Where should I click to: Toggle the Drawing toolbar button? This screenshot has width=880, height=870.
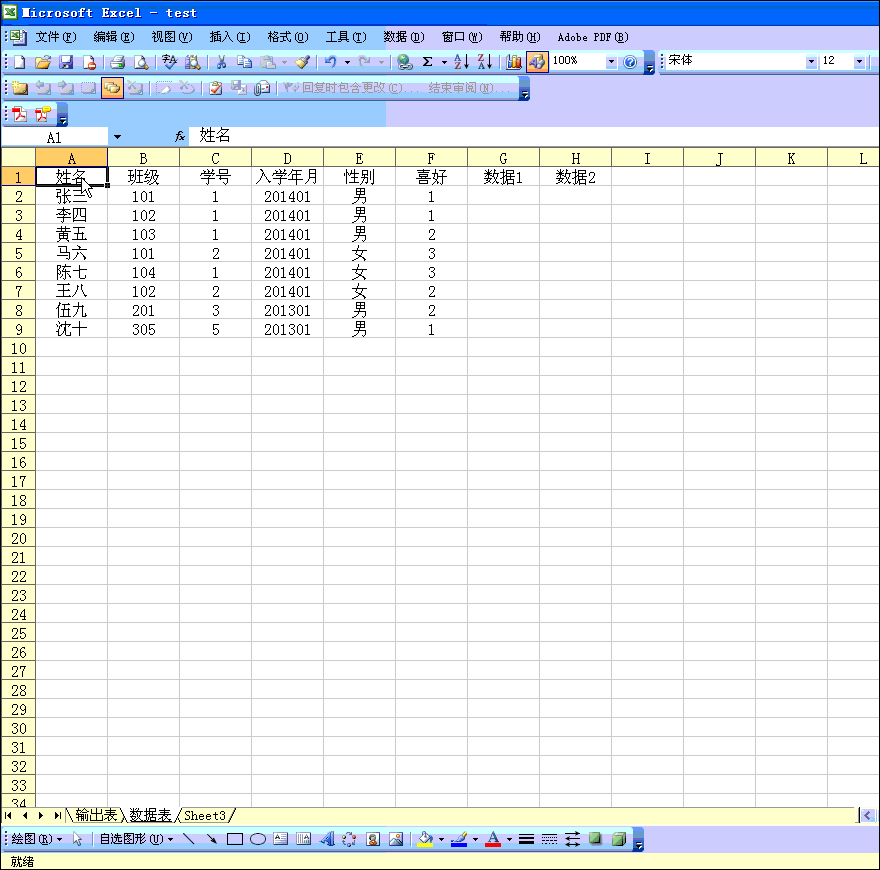pos(537,62)
